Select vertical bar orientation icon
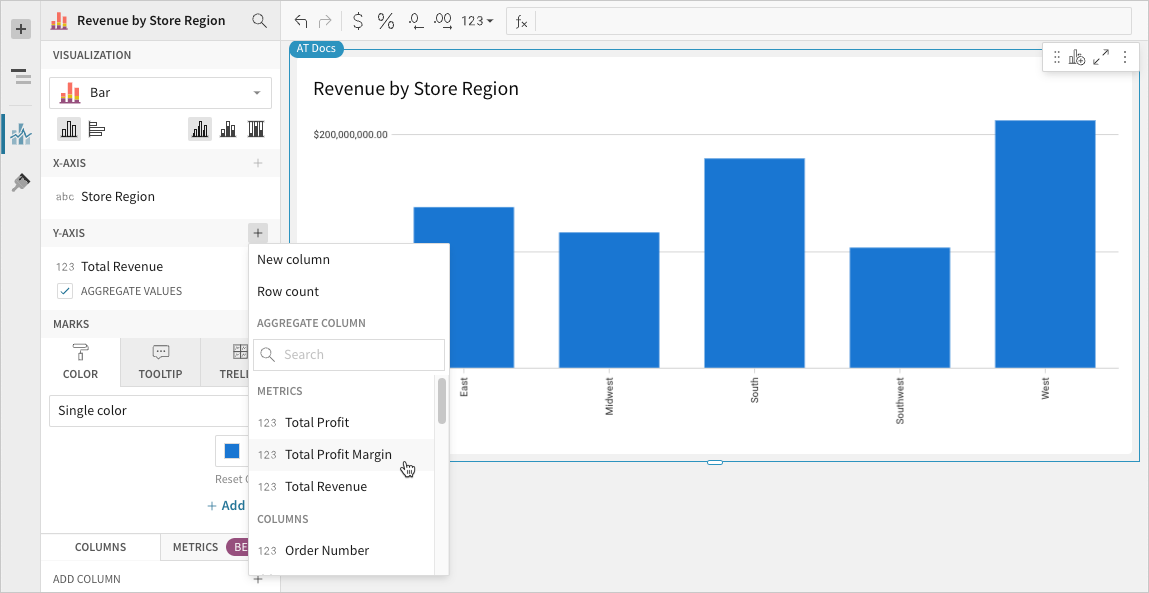 pos(69,130)
